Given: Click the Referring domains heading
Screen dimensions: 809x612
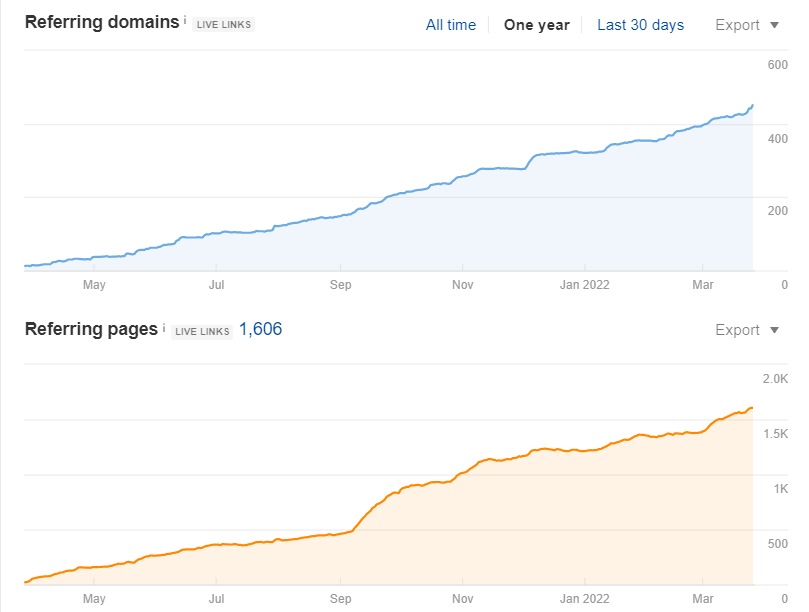Looking at the screenshot, I should click(101, 22).
